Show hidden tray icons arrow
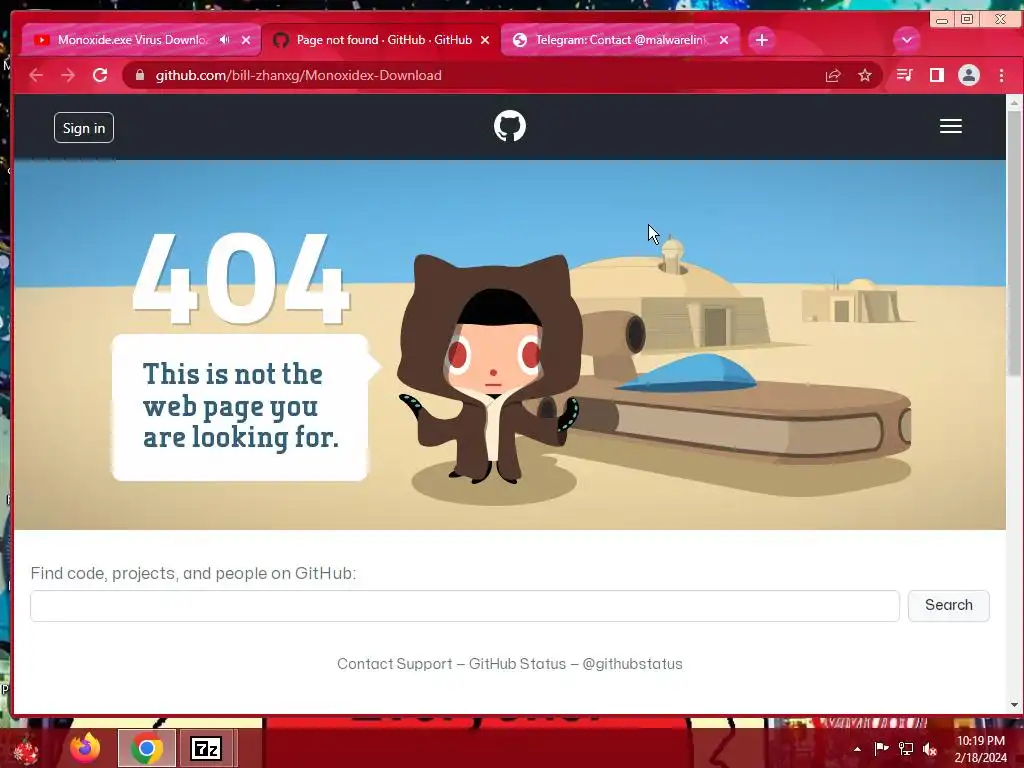 (857, 749)
